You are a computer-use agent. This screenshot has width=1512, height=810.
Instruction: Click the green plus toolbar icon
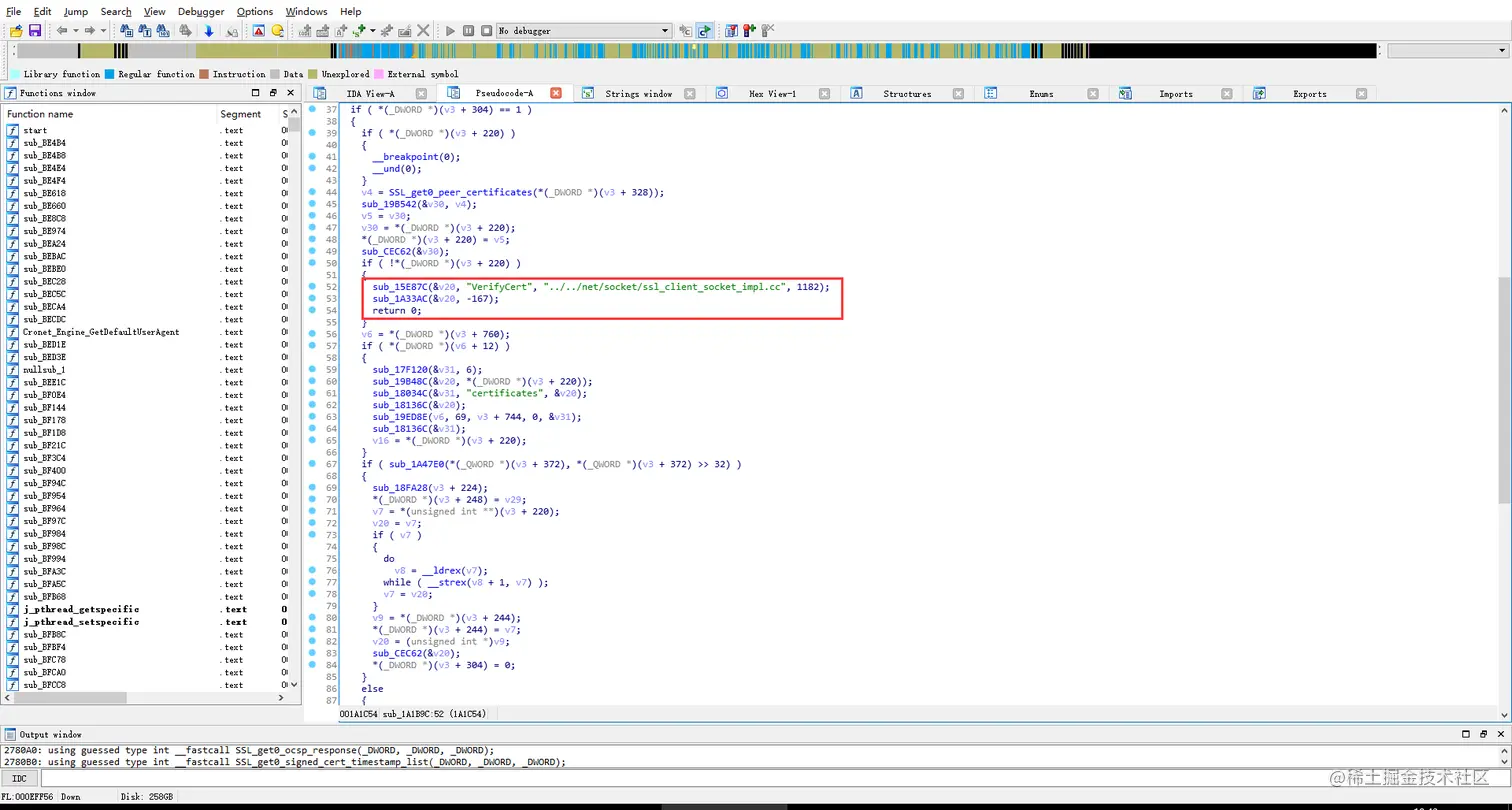pos(359,31)
